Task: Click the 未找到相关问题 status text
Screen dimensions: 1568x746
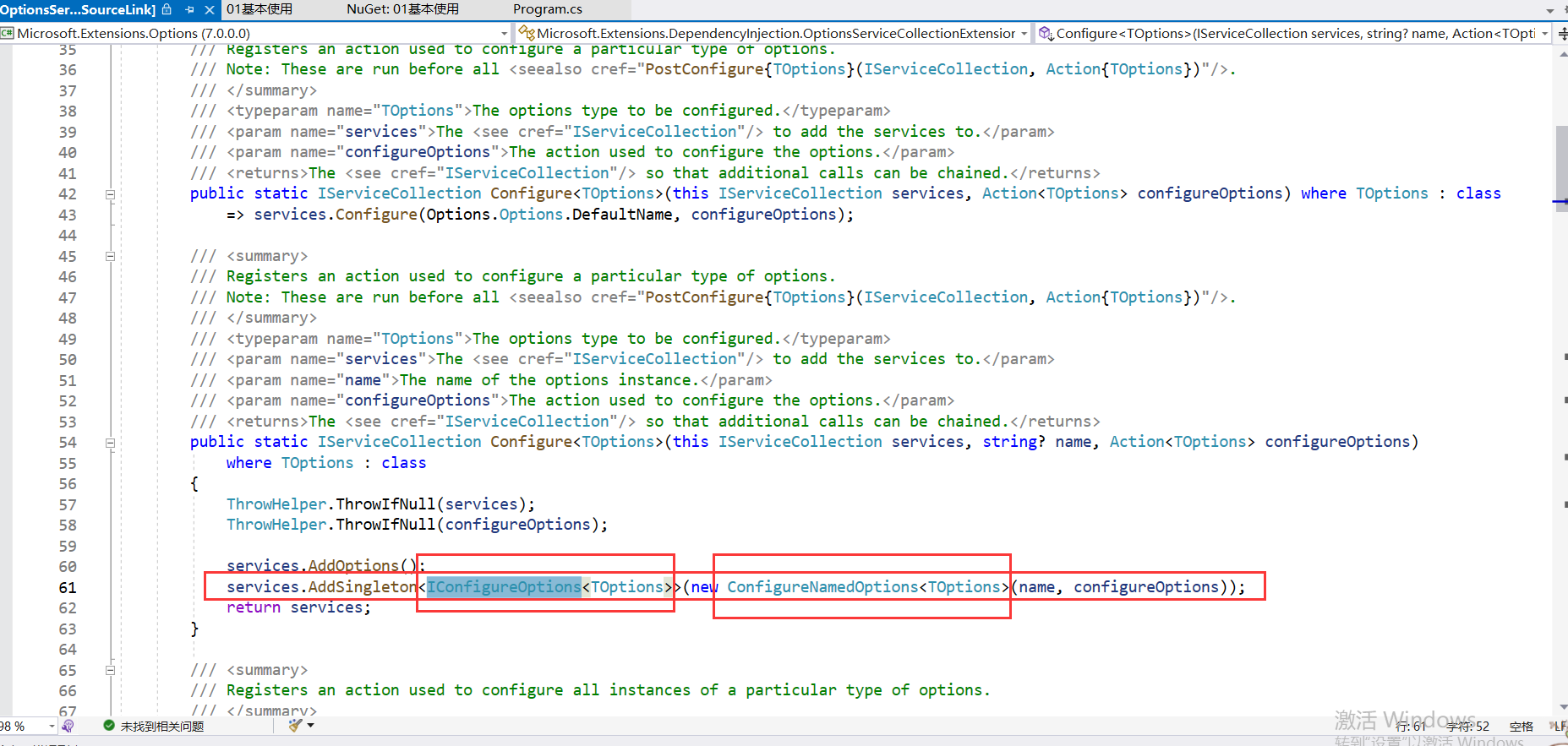Action: [162, 727]
